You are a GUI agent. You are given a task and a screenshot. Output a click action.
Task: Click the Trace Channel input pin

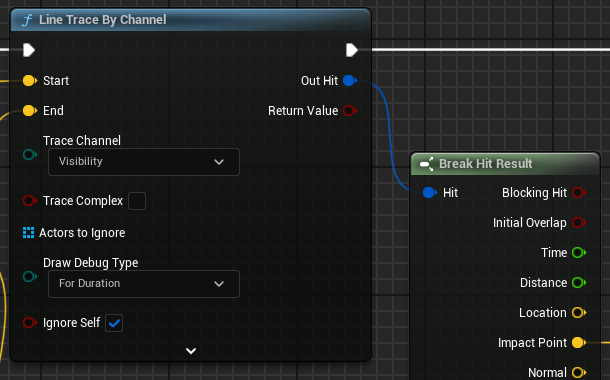30,154
